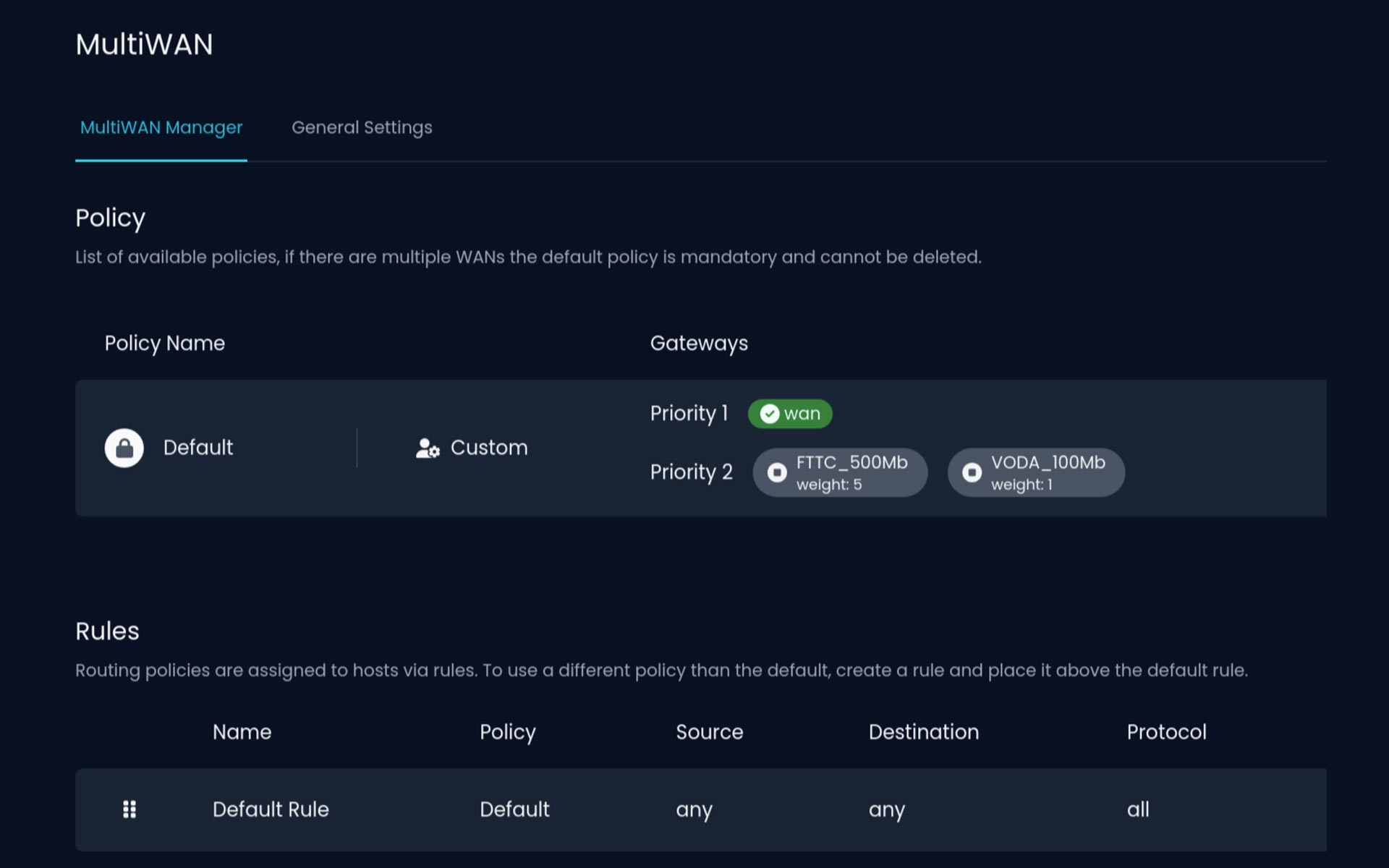Click the Protocol column header
The width and height of the screenshot is (1389, 868).
click(x=1166, y=732)
